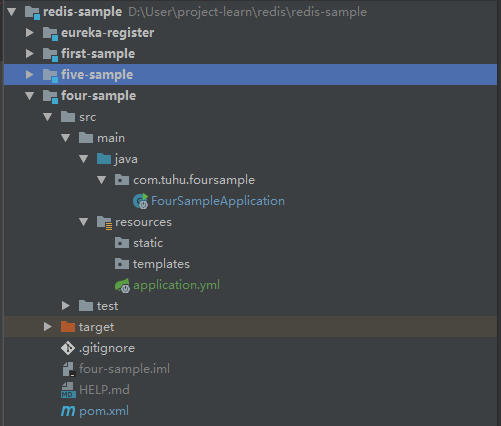Viewport: 501px width, 426px height.
Task: Select the static folder
Action: pos(148,243)
